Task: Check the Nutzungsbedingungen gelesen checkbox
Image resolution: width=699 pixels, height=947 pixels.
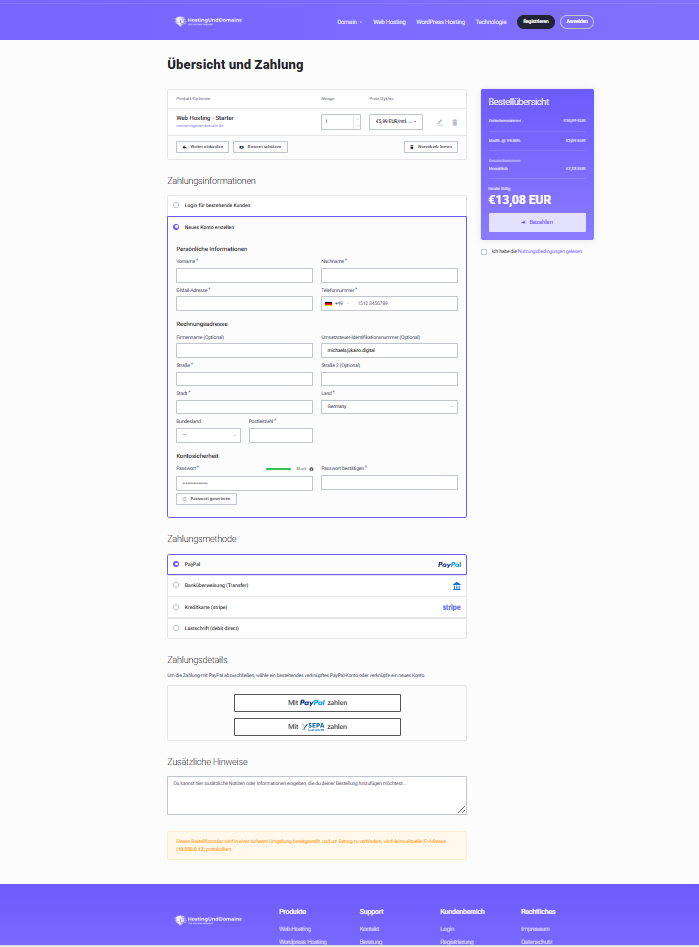Action: (484, 252)
